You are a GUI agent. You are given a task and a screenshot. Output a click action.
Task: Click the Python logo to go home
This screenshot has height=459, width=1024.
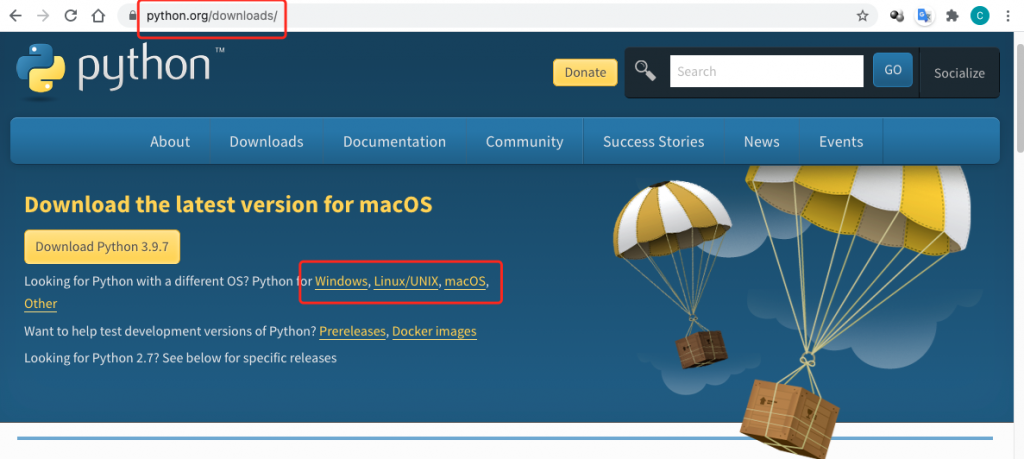point(120,71)
